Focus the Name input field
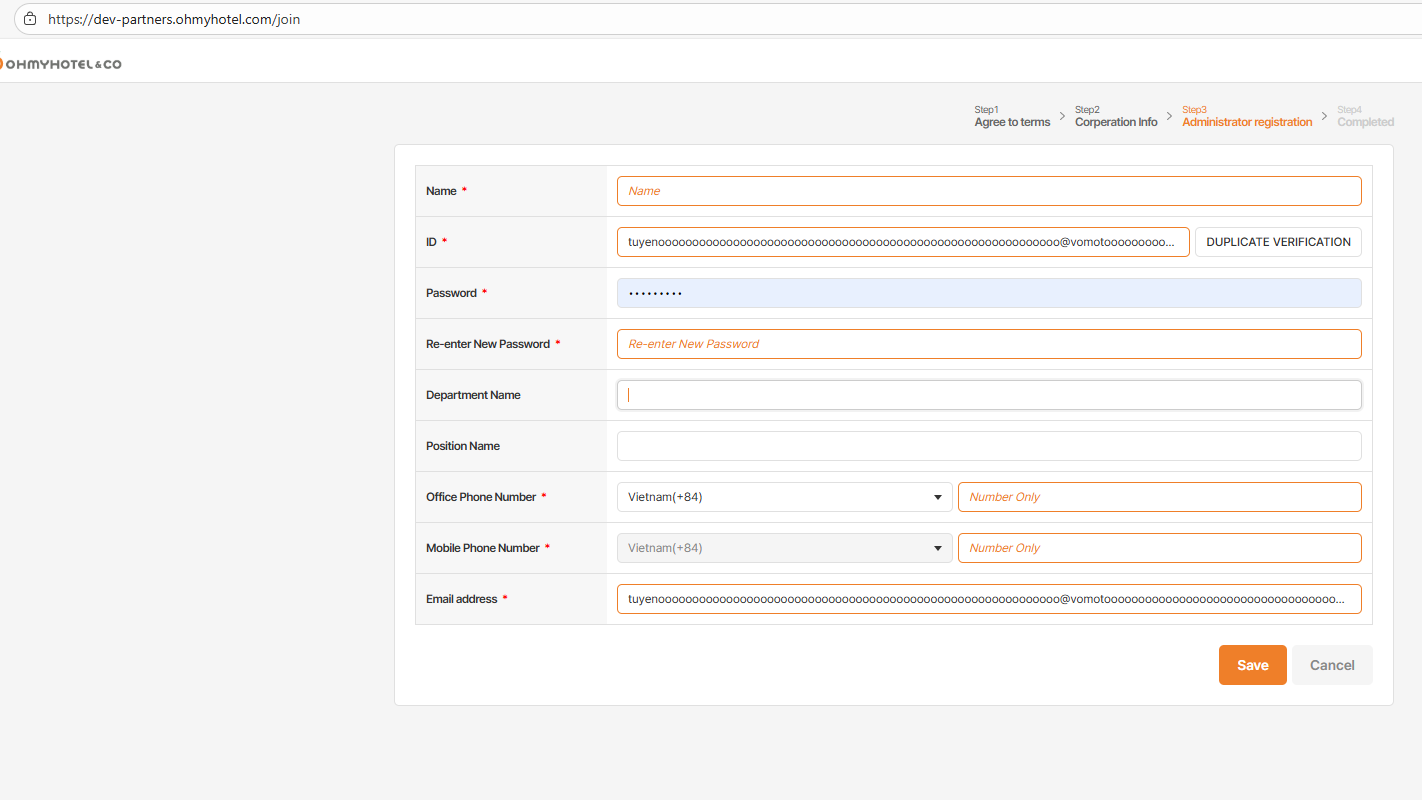Screen dimensions: 1422x800 tap(989, 191)
